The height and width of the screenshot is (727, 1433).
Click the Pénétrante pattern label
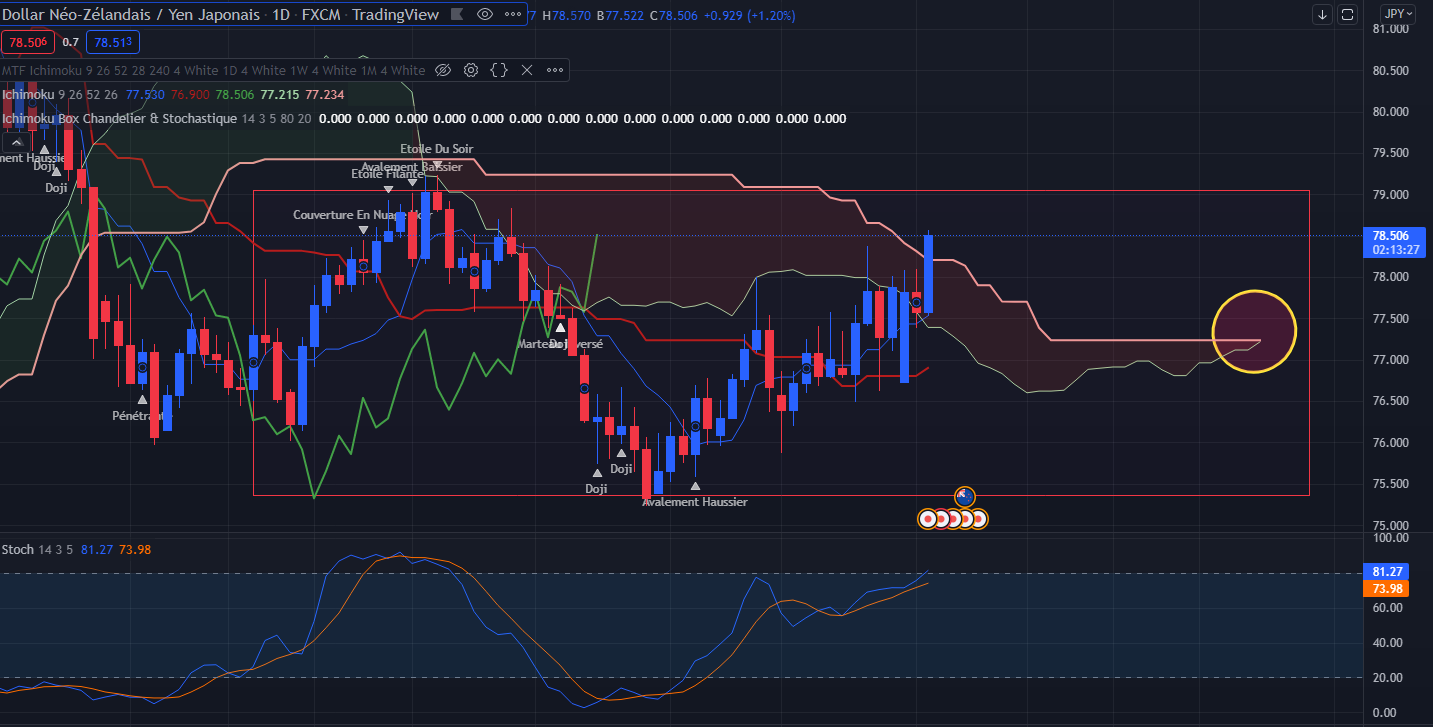142,415
